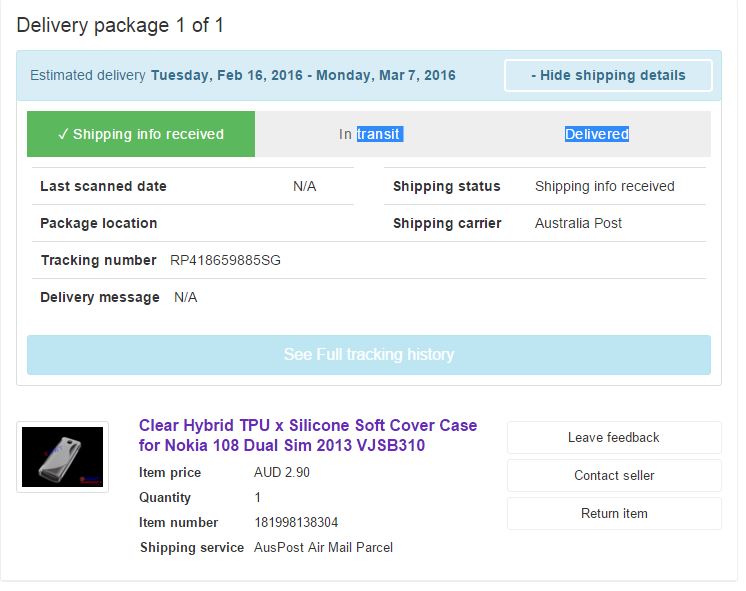Click the In transit progress step
This screenshot has height=591, width=746.
pos(370,134)
